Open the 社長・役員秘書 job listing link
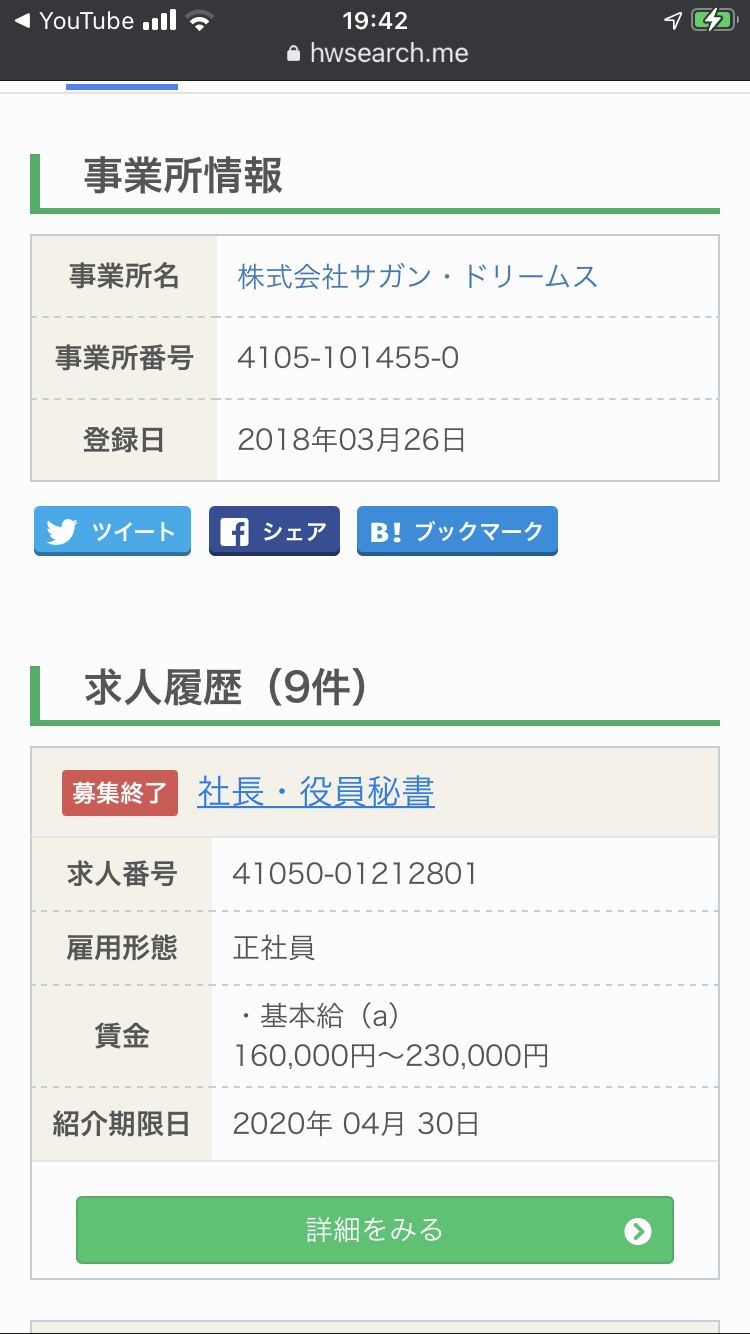This screenshot has height=1334, width=750. coord(316,792)
